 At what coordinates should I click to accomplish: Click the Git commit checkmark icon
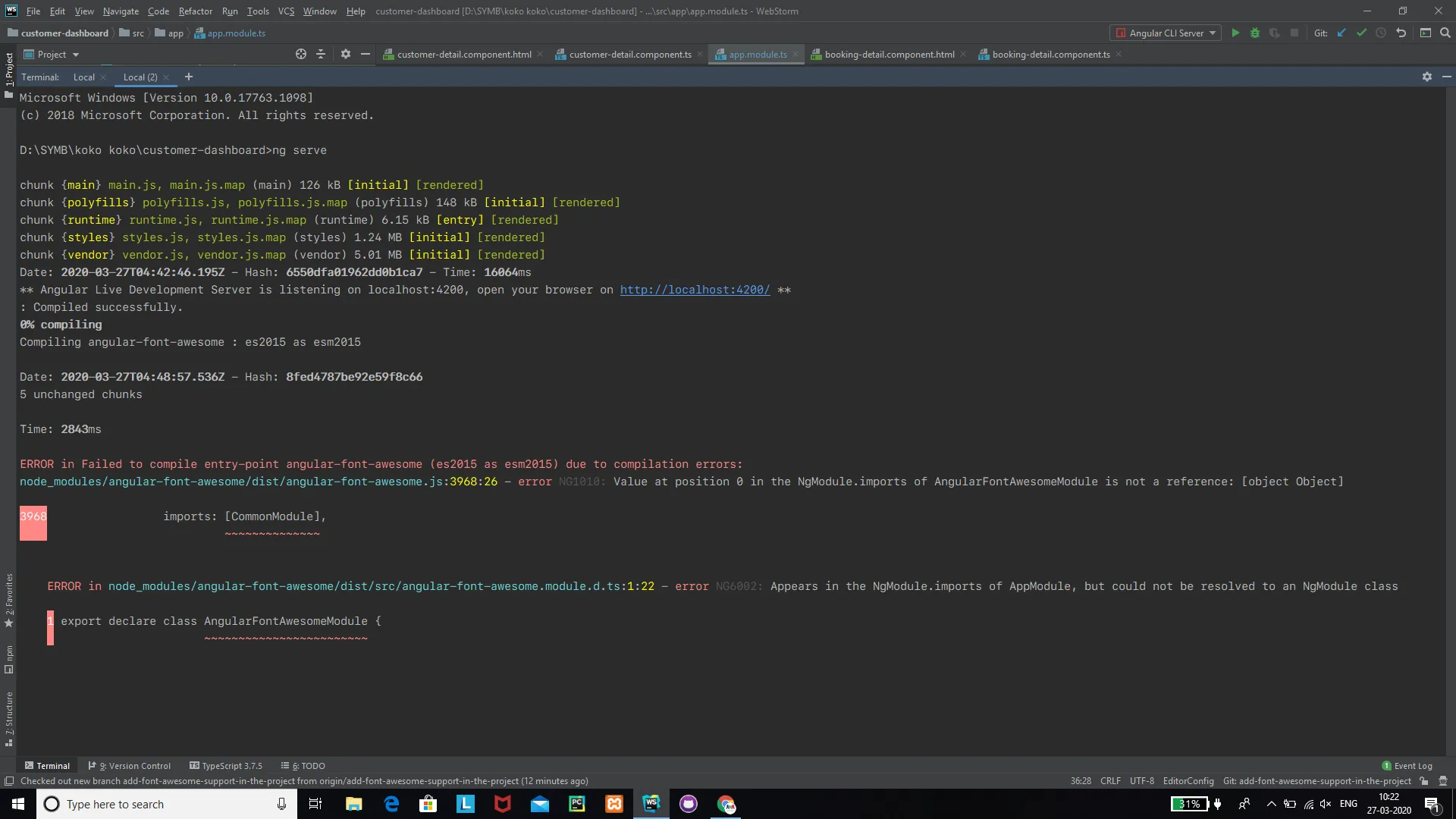[1361, 33]
